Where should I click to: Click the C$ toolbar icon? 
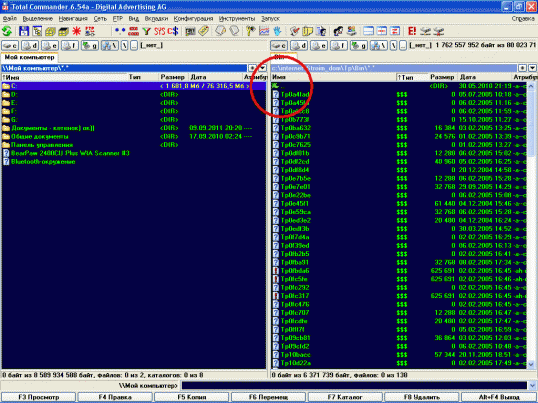[x=173, y=31]
